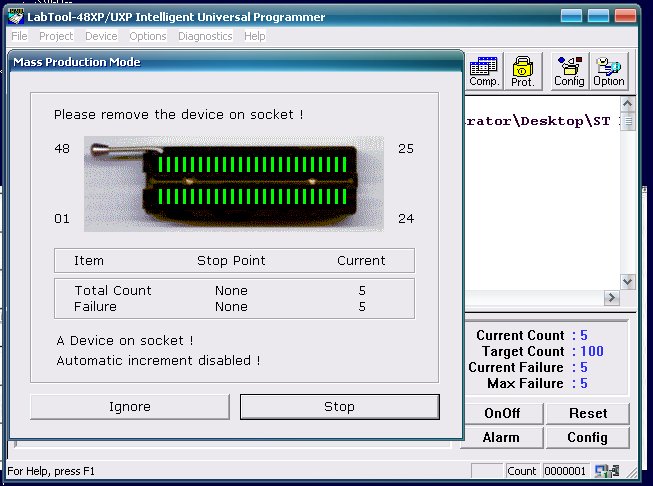This screenshot has width=653, height=486.
Task: Open the Help menu
Action: tap(254, 36)
